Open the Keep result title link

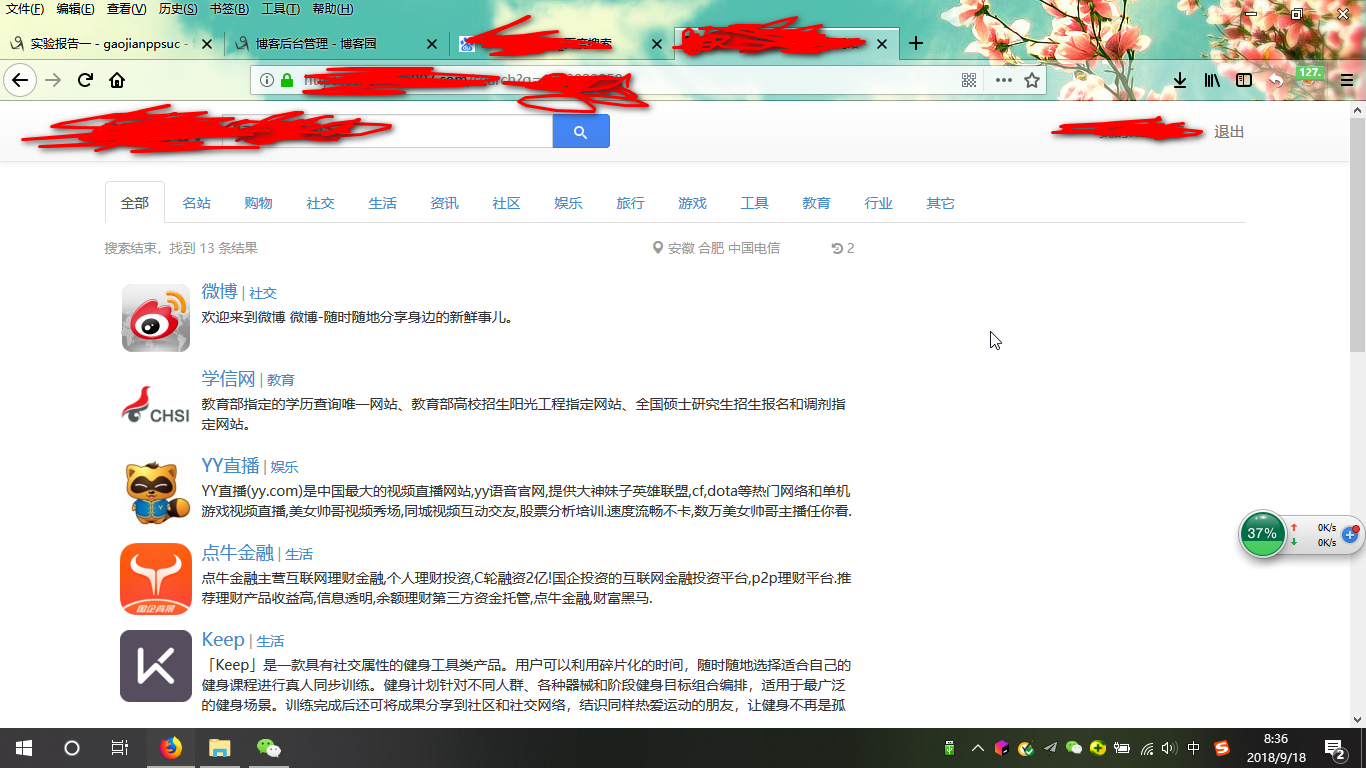coord(223,639)
